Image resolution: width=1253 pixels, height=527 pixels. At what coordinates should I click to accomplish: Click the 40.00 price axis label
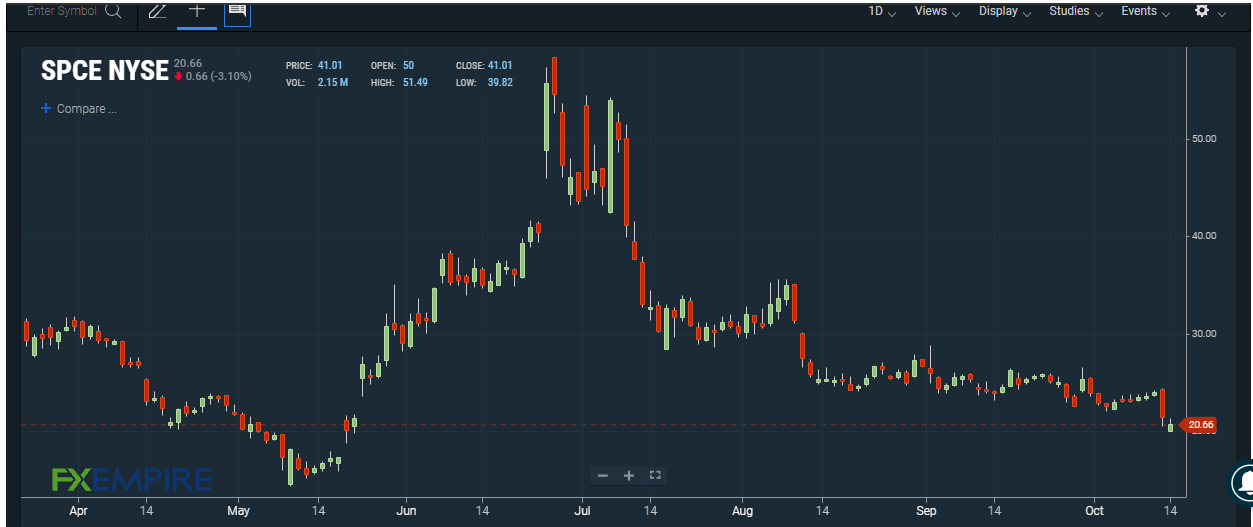click(1204, 236)
